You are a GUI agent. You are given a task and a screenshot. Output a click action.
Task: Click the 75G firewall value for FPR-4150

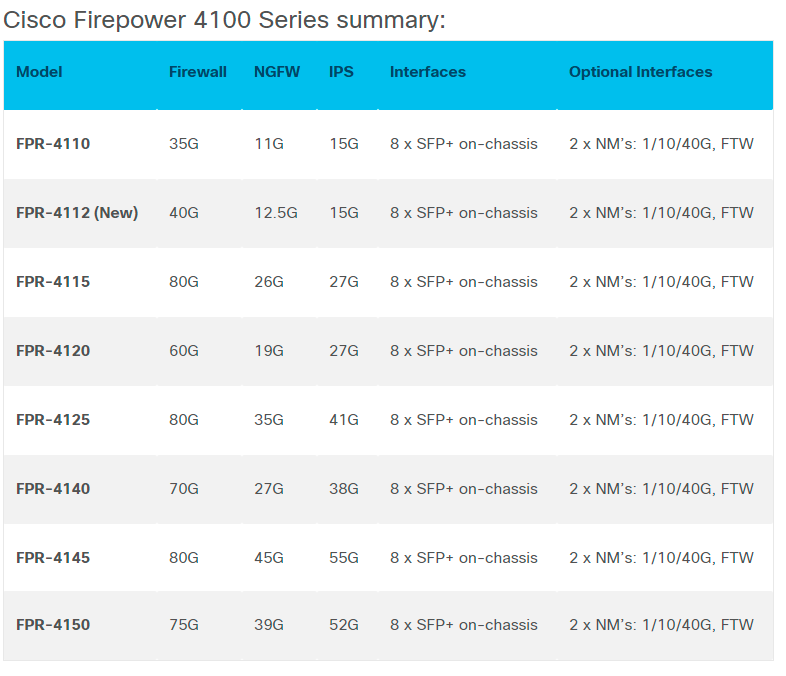point(184,625)
